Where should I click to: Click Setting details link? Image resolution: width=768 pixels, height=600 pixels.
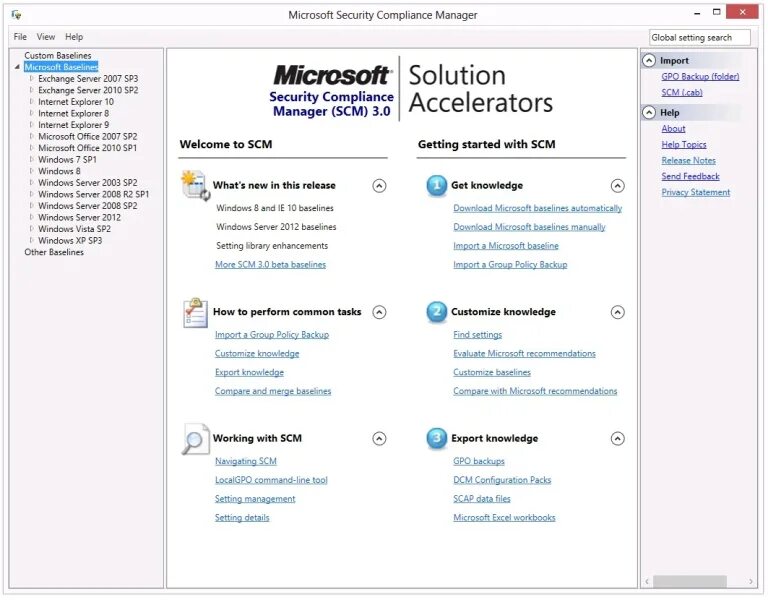click(242, 518)
